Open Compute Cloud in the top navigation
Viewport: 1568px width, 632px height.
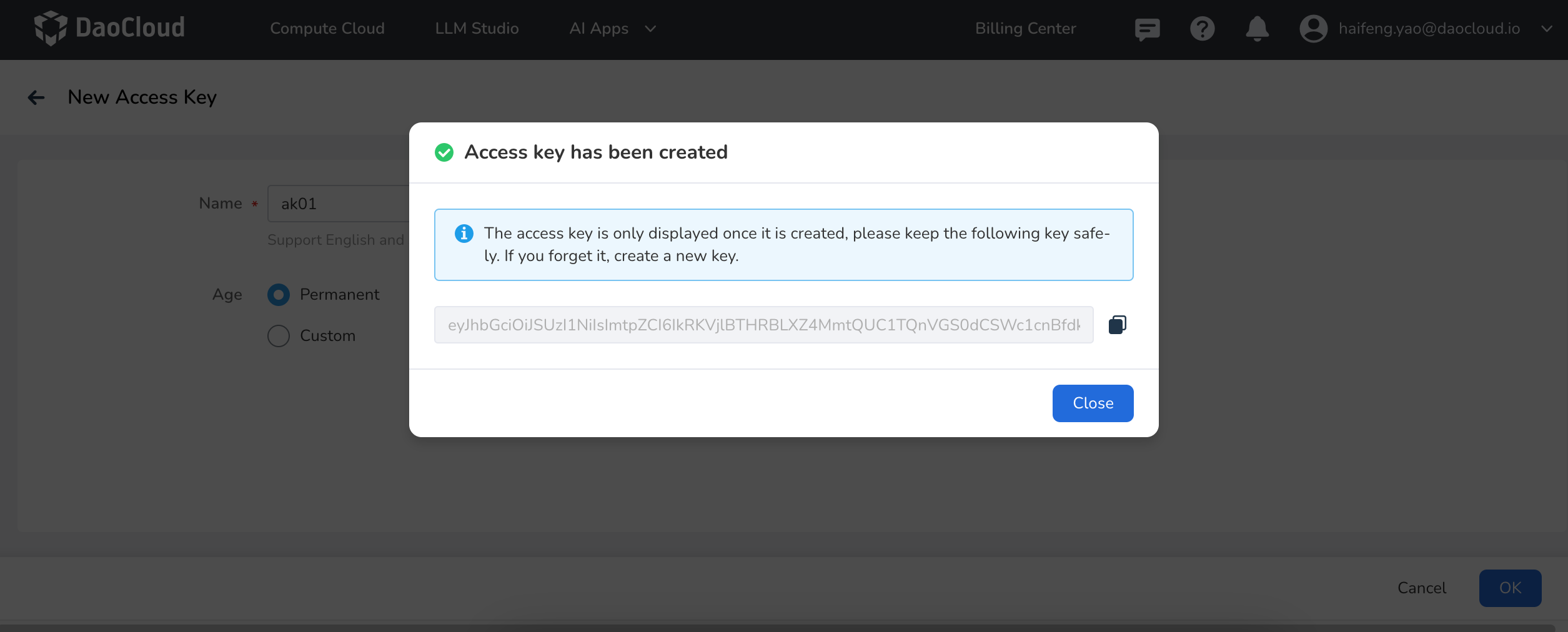327,29
